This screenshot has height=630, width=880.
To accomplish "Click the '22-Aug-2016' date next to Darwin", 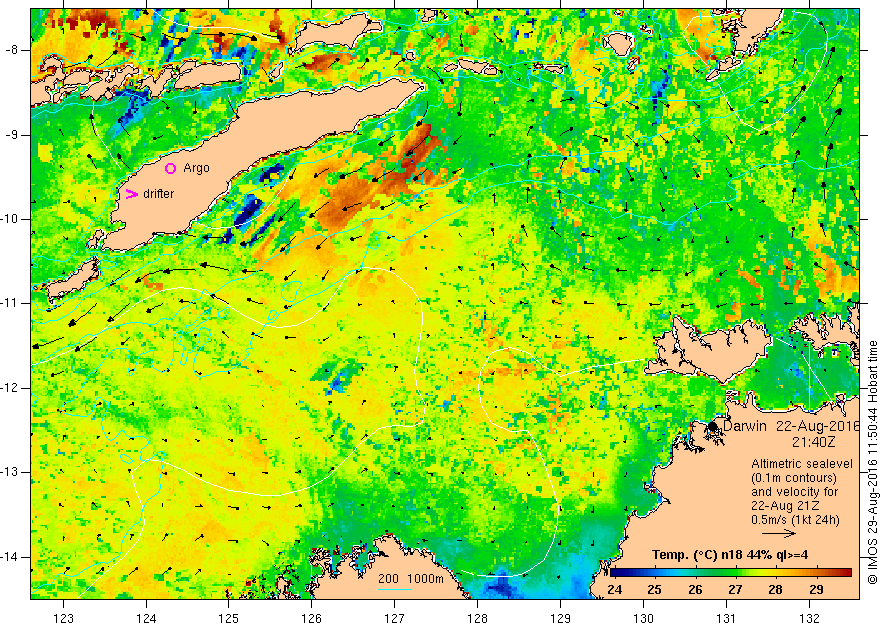I will [x=818, y=426].
